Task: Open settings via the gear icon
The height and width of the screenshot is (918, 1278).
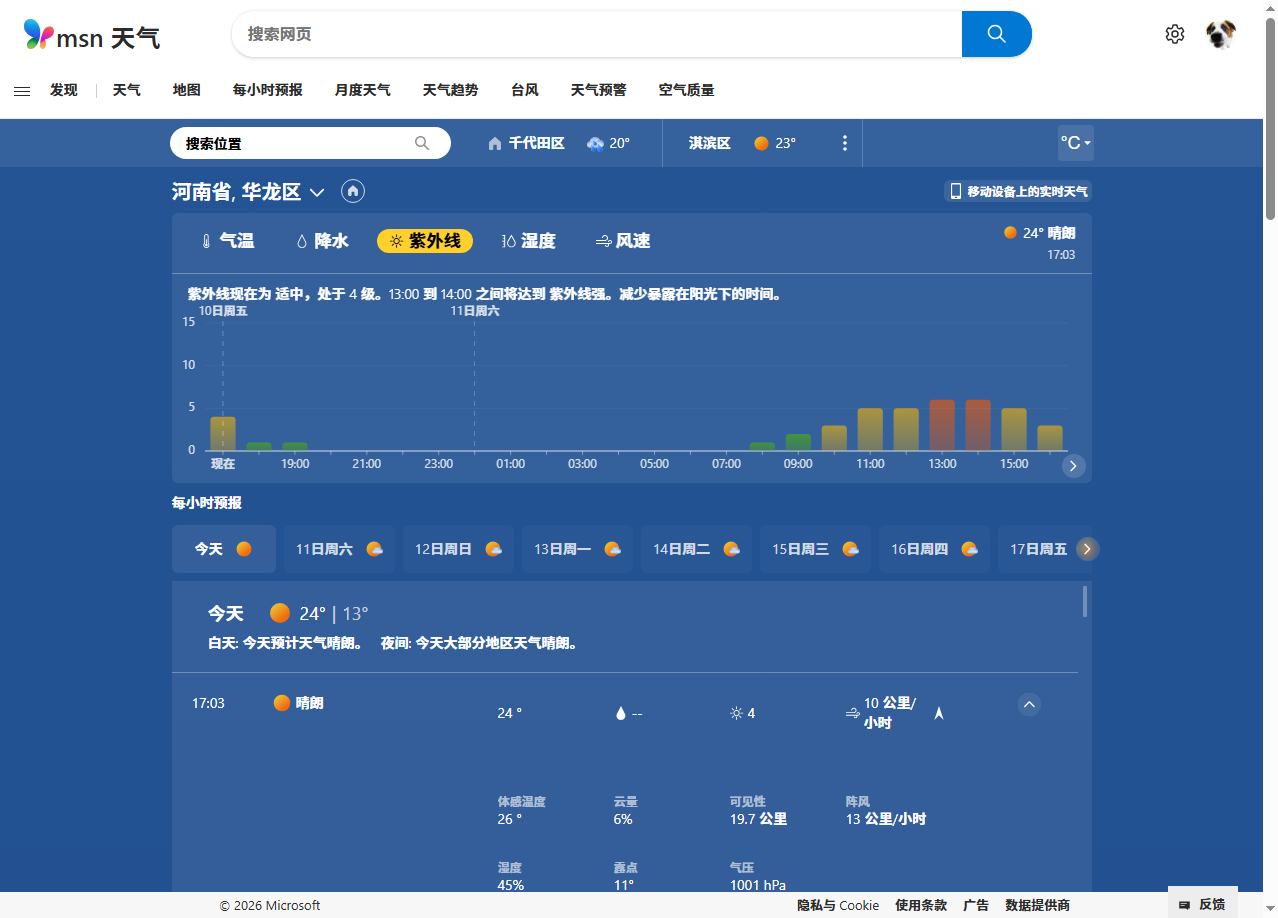Action: point(1174,34)
